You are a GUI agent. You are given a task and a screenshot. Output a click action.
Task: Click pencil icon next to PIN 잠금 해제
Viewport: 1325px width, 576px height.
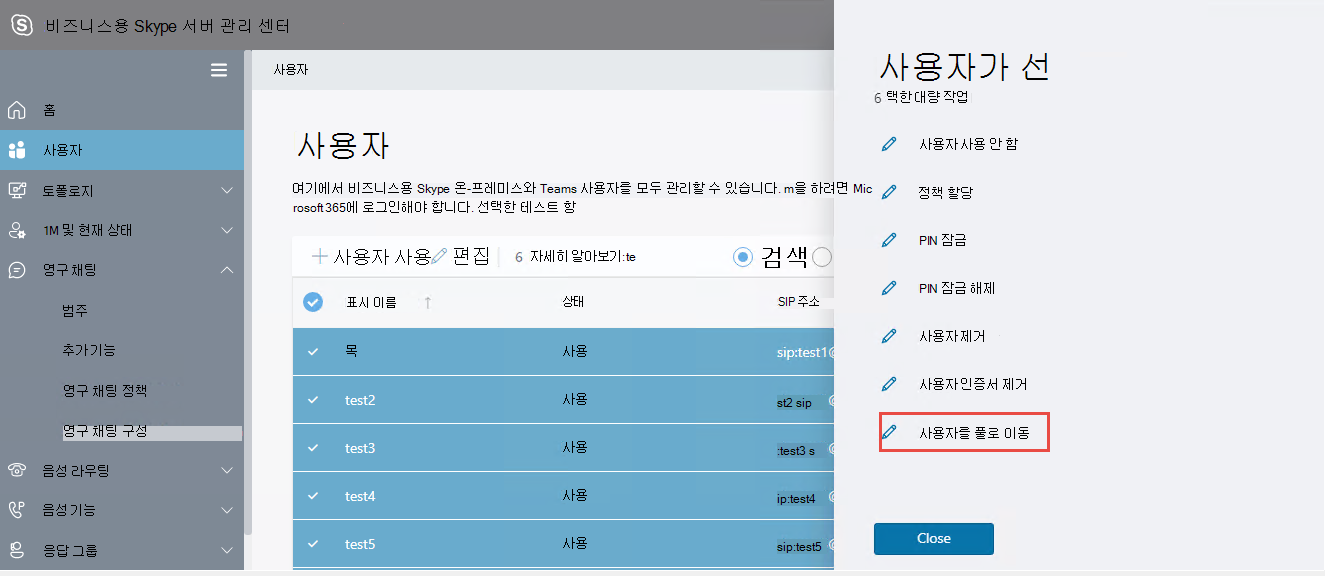tap(889, 288)
